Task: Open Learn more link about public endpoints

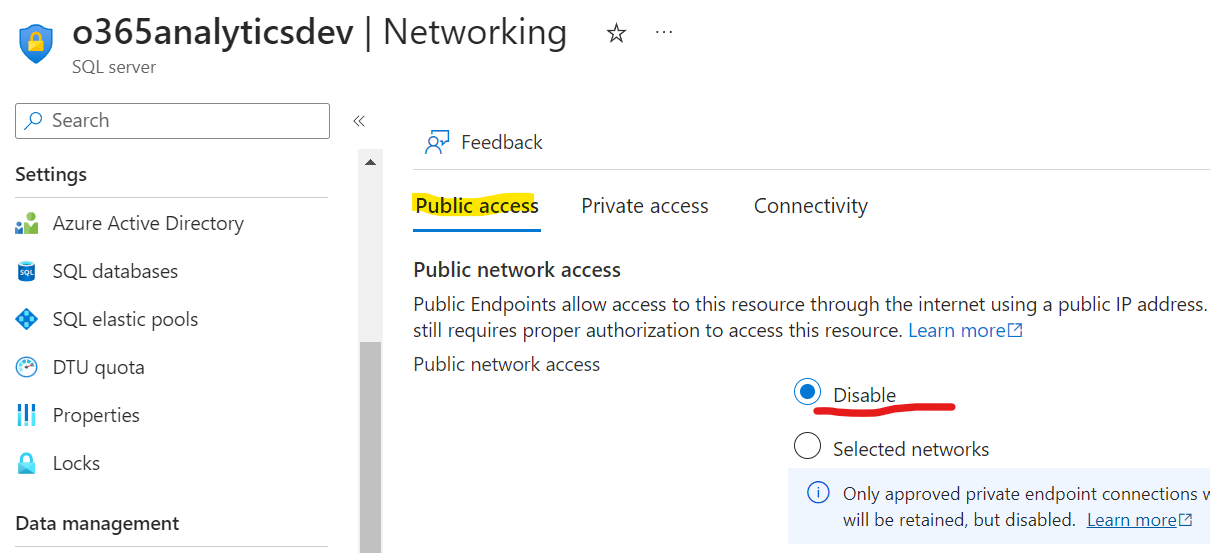Action: coord(965,330)
